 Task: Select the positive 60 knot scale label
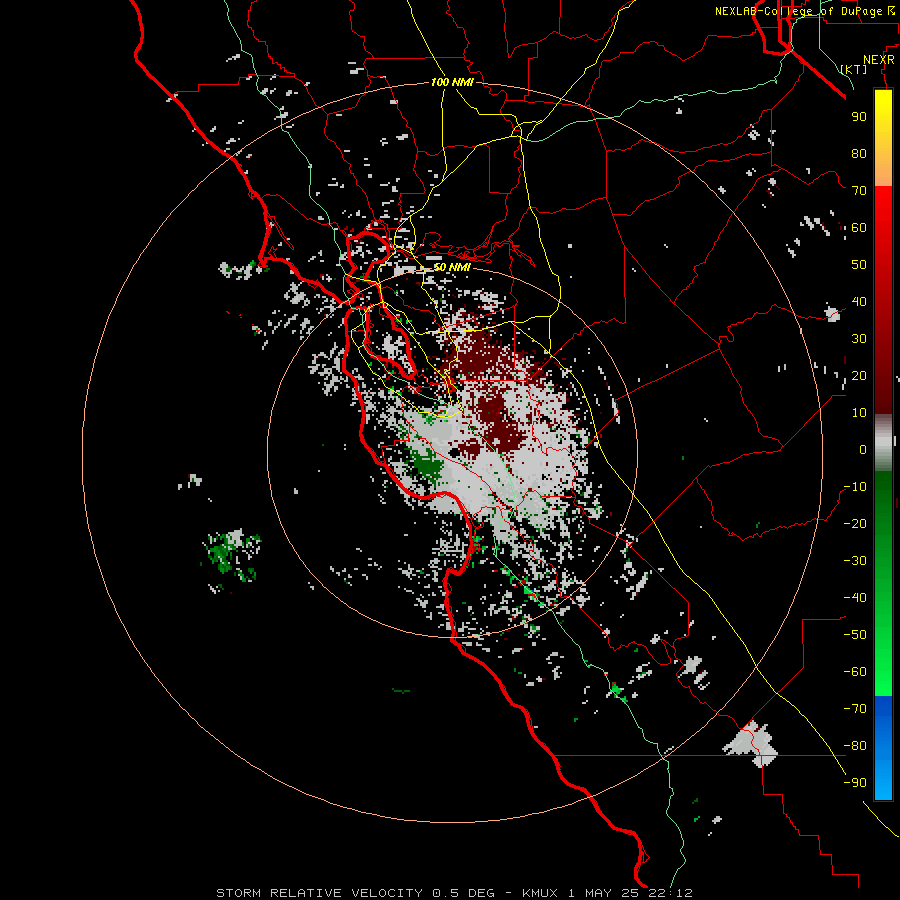point(859,227)
